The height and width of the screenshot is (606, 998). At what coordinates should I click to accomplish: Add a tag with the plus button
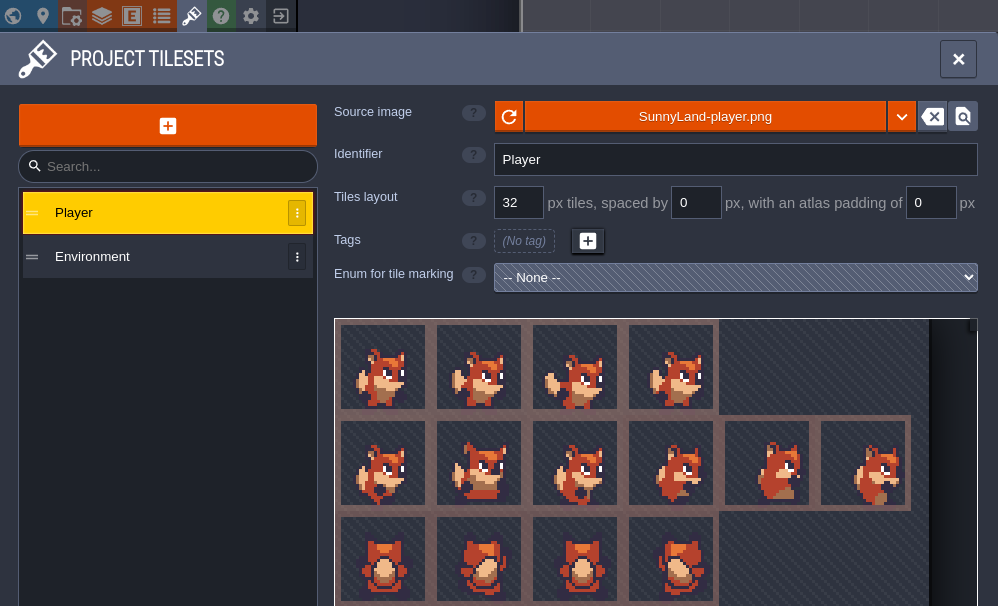(x=587, y=240)
